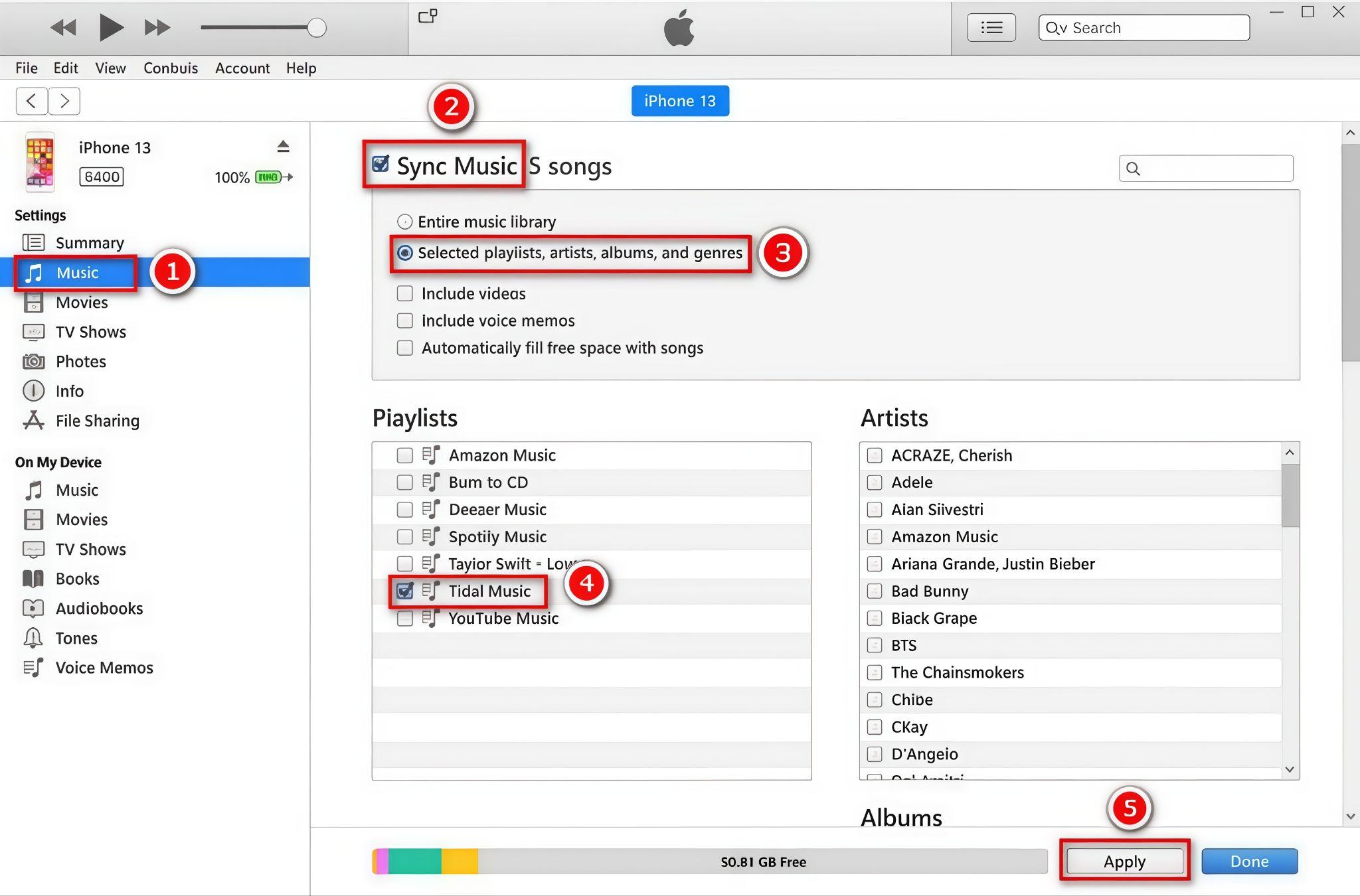Check the Deeaer Music playlist
Image resolution: width=1360 pixels, height=896 pixels.
point(404,510)
